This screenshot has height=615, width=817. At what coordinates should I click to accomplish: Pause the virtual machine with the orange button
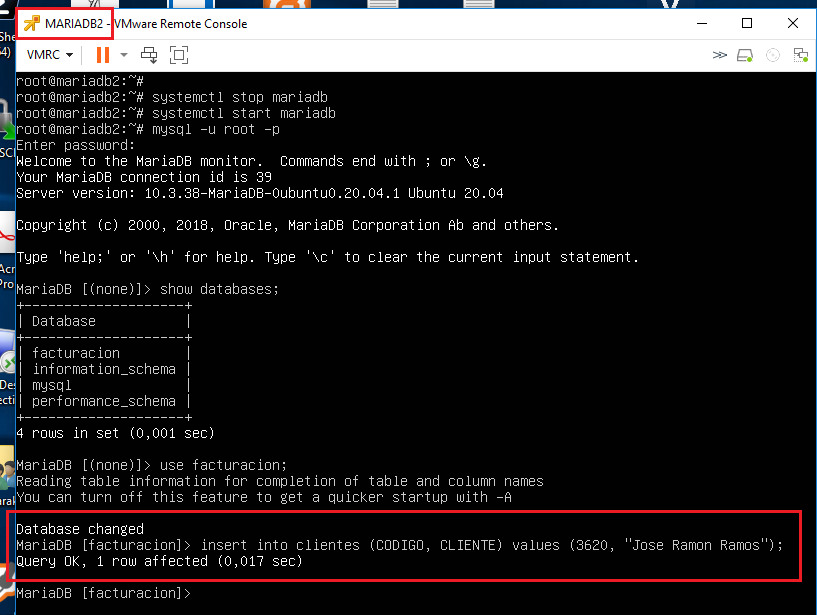102,54
